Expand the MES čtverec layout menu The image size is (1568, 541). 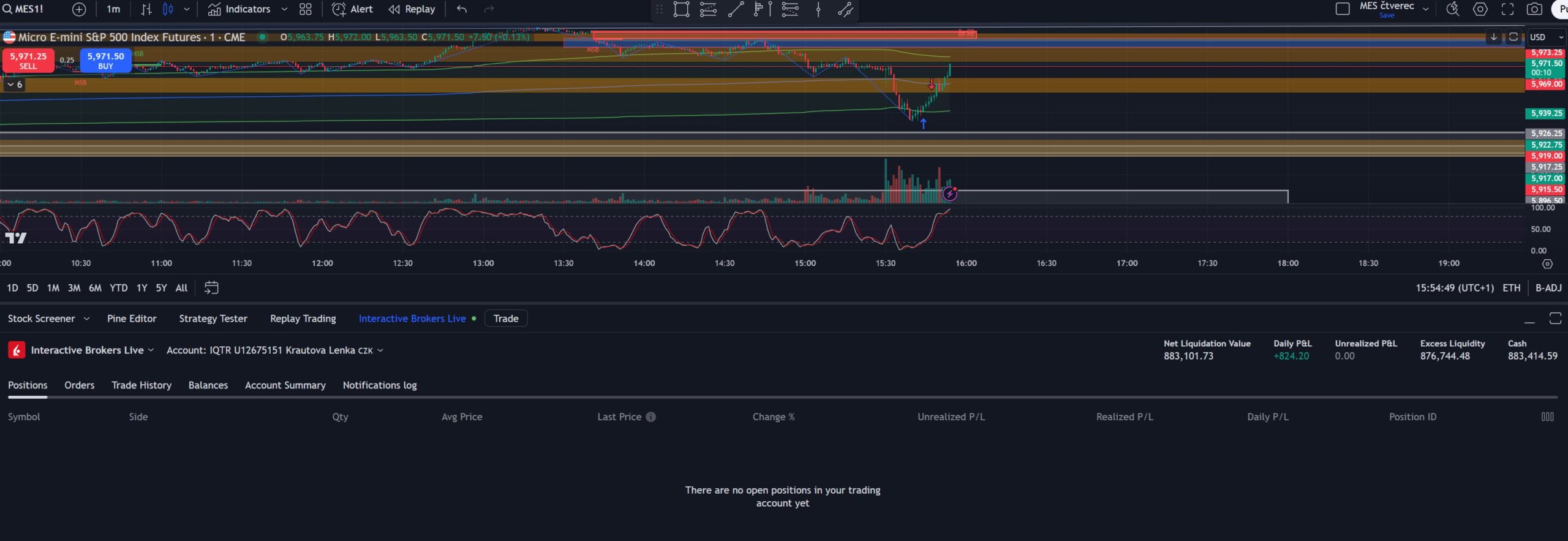pyautogui.click(x=1426, y=9)
